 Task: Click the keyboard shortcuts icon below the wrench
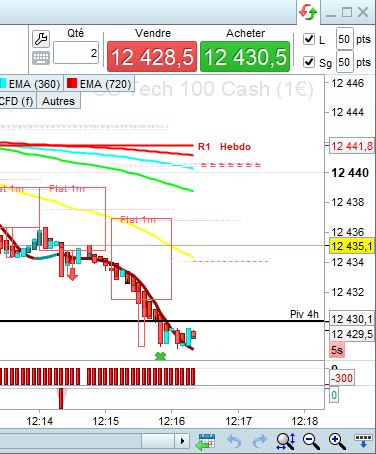(41, 58)
